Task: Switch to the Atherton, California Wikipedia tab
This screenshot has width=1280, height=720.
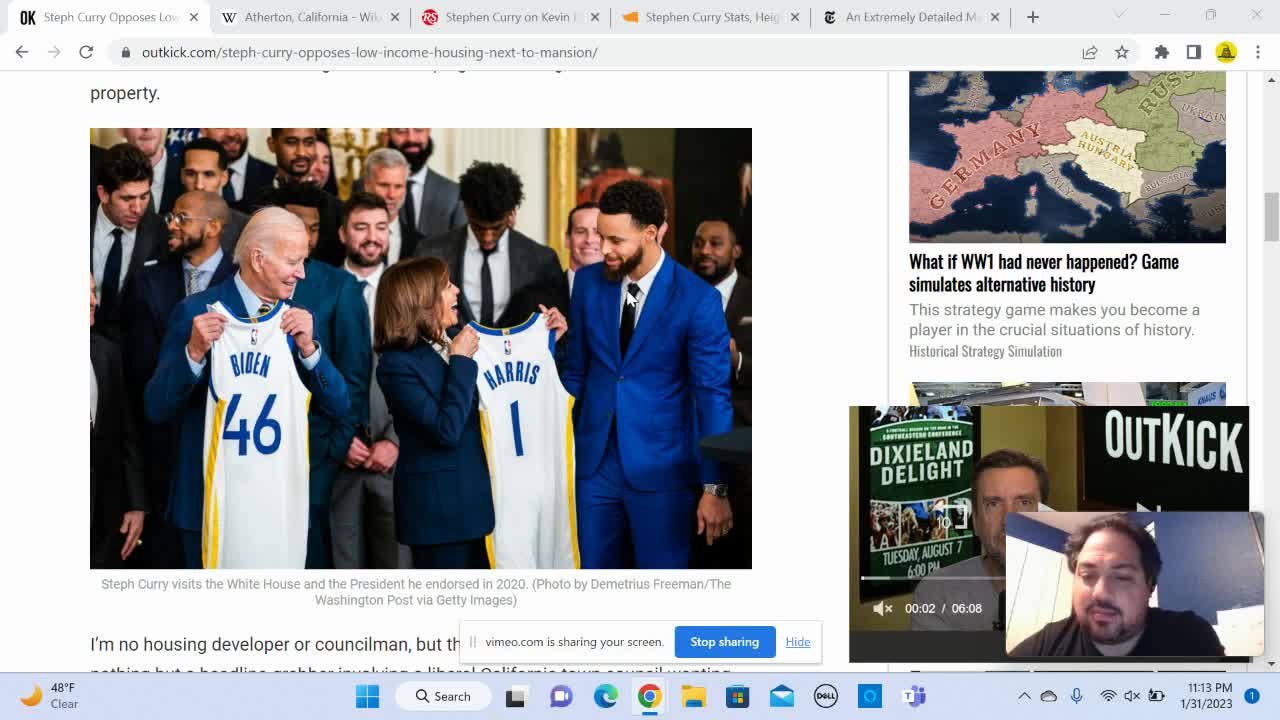Action: pos(311,17)
